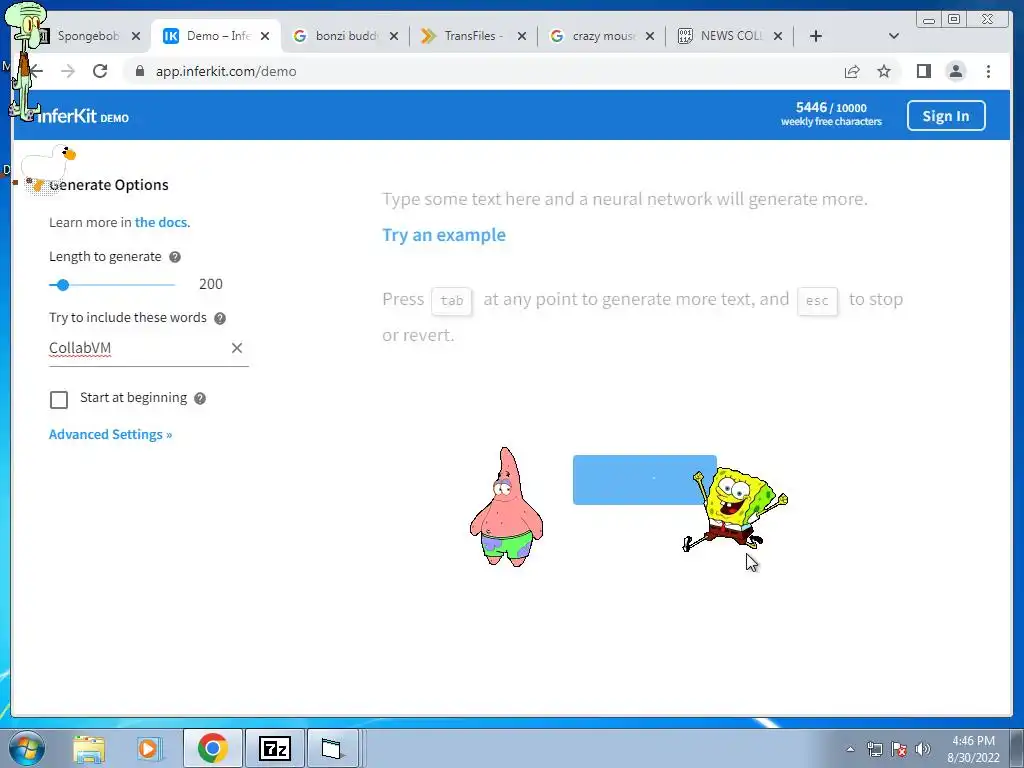Reload the InferKit demo page
The width and height of the screenshot is (1024, 768).
100,71
